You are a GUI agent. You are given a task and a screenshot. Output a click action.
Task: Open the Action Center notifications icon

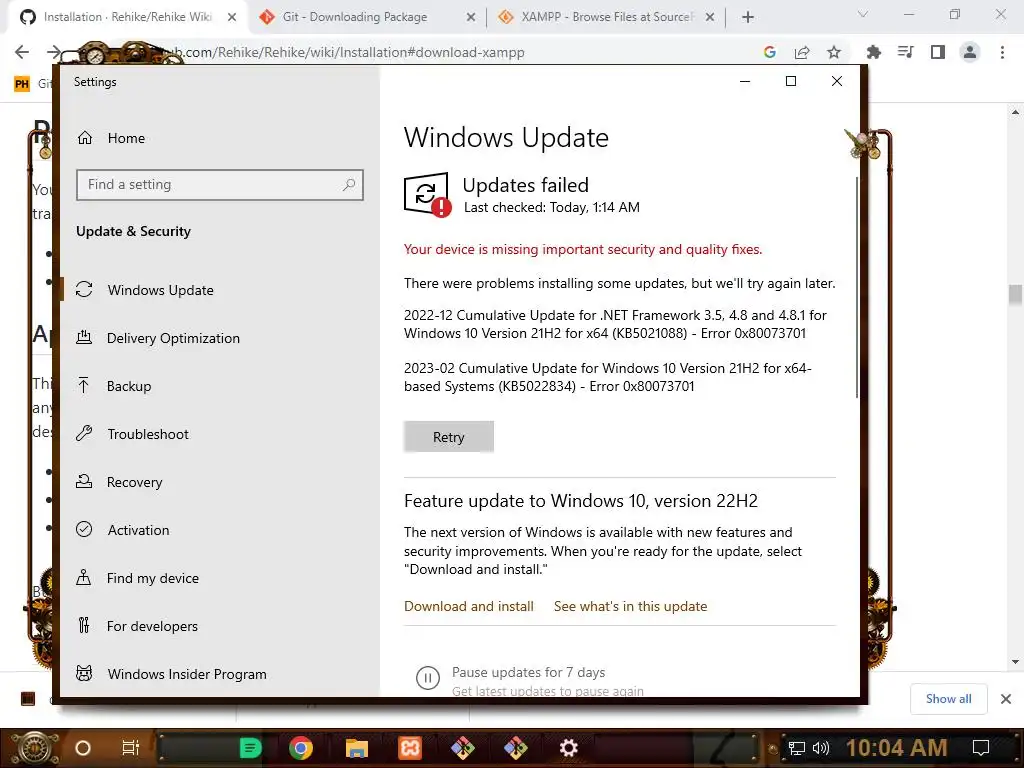click(981, 748)
